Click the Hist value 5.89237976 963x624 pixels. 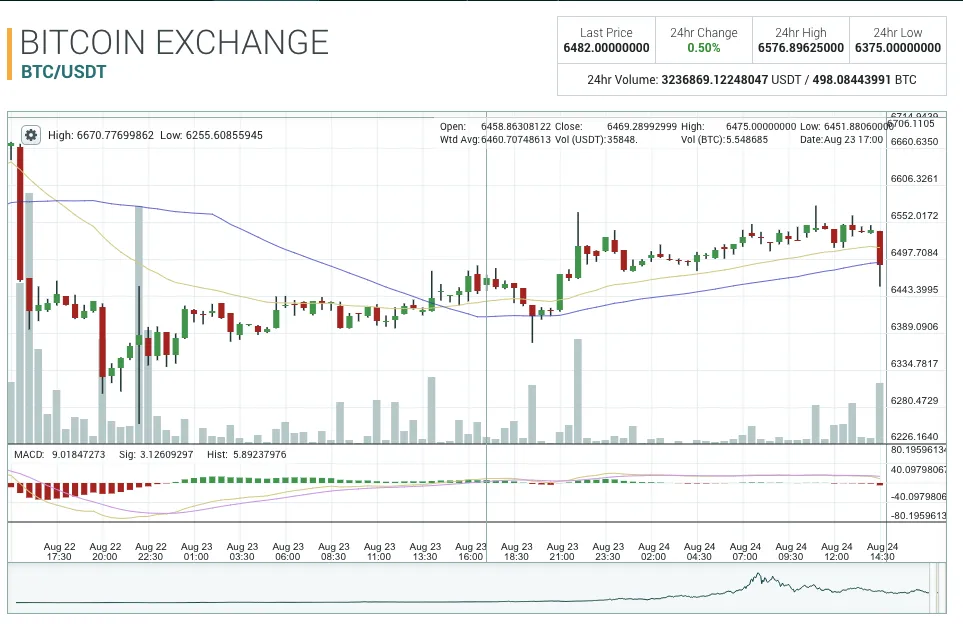coord(259,454)
